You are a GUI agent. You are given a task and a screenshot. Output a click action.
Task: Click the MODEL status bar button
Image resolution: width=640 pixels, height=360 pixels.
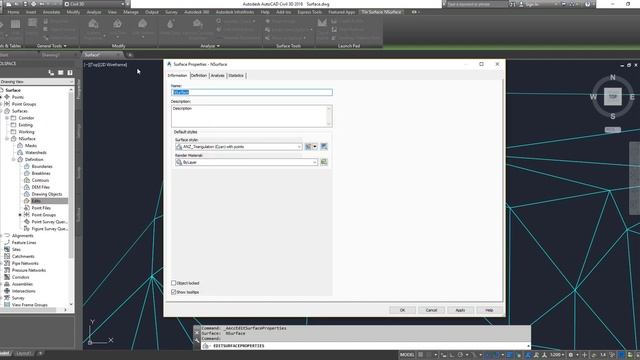407,355
